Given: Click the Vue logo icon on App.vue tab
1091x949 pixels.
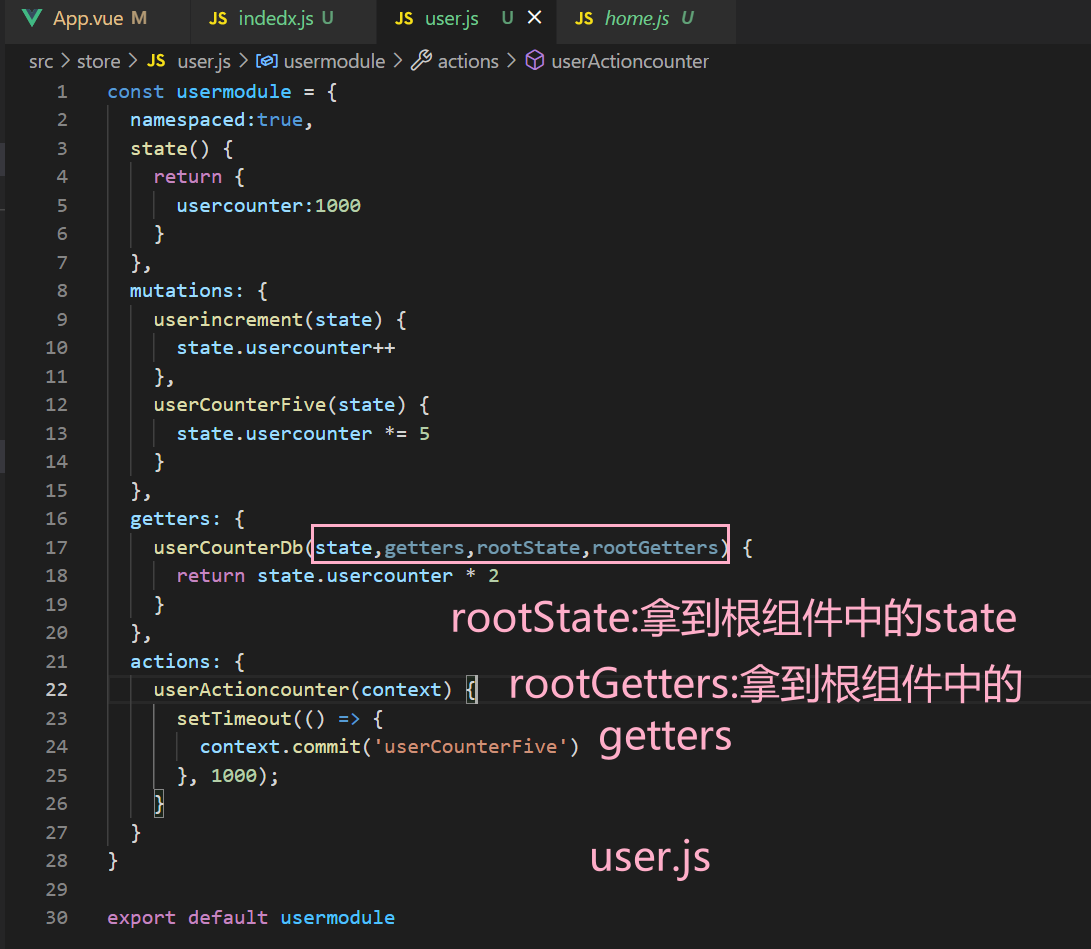Looking at the screenshot, I should [x=32, y=19].
